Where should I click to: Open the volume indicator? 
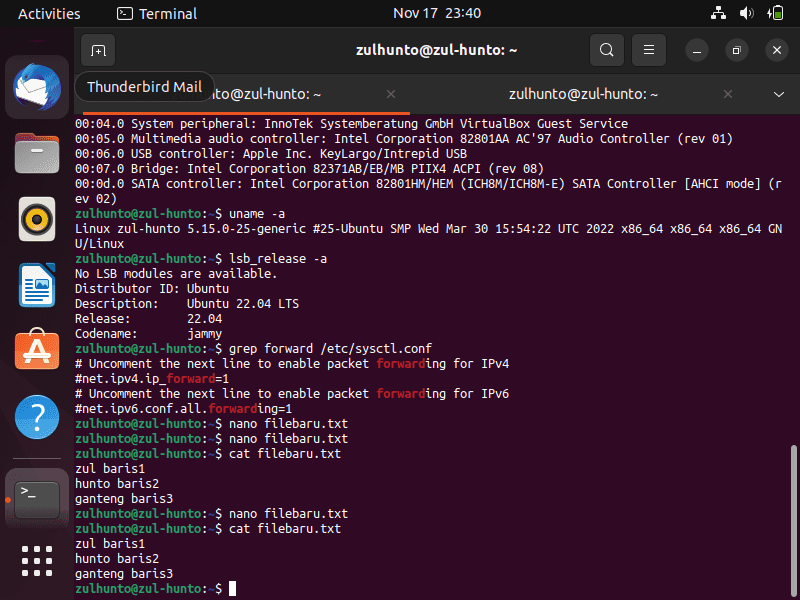pos(746,13)
